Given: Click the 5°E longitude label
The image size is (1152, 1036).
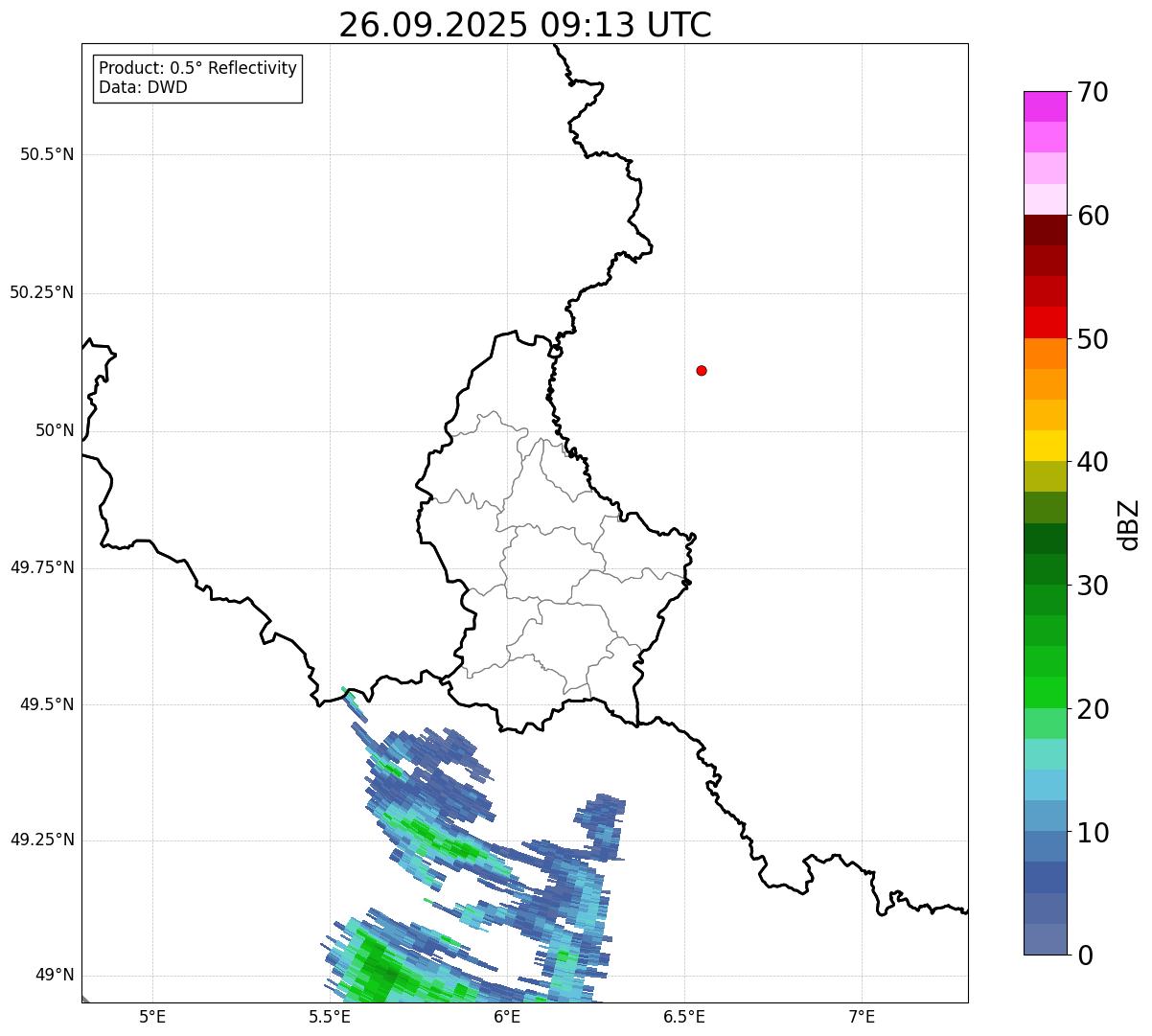Looking at the screenshot, I should (152, 1016).
